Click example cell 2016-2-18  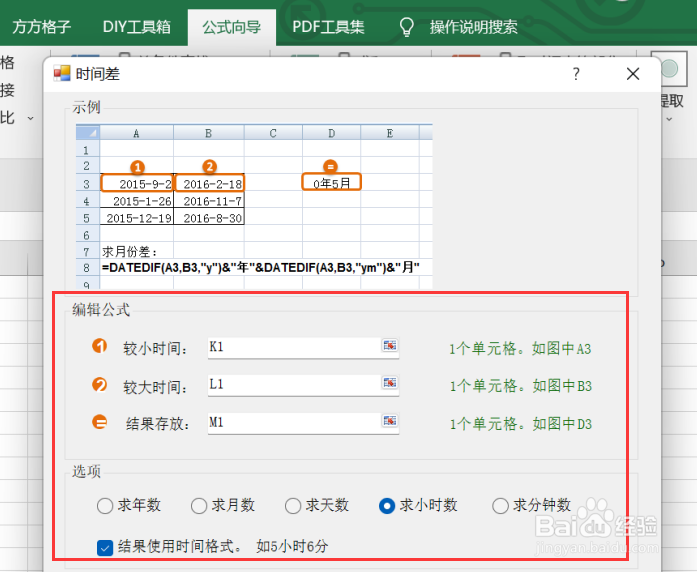tap(209, 183)
